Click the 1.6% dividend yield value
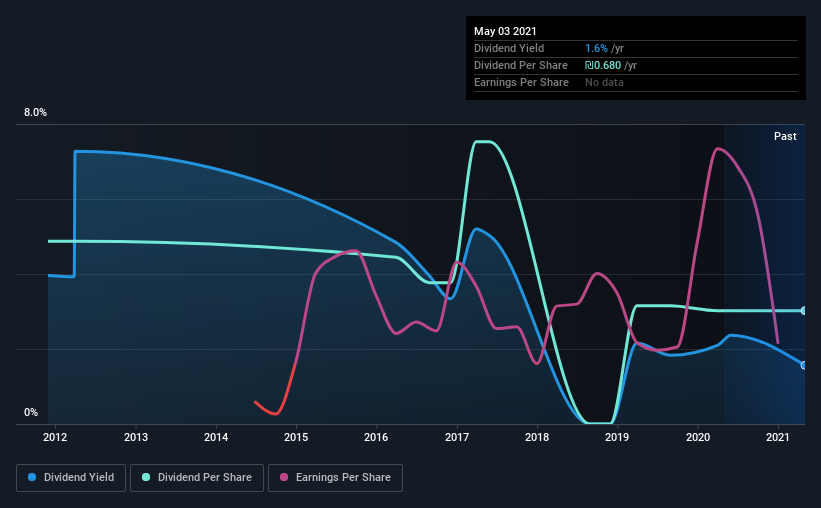Image resolution: width=821 pixels, height=508 pixels. [596, 48]
